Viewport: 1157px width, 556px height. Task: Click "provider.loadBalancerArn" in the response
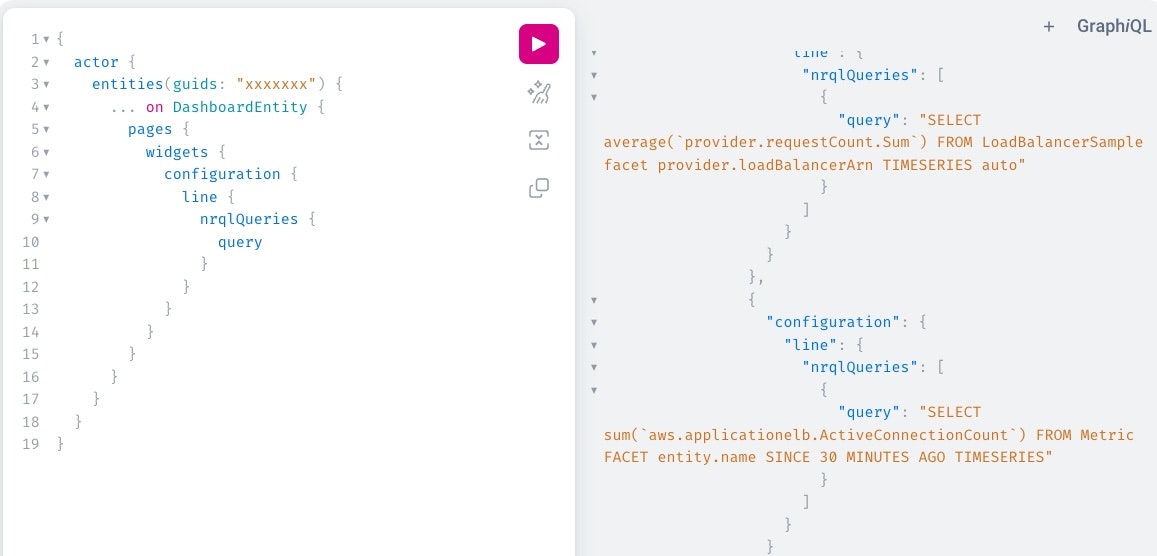[x=764, y=165]
